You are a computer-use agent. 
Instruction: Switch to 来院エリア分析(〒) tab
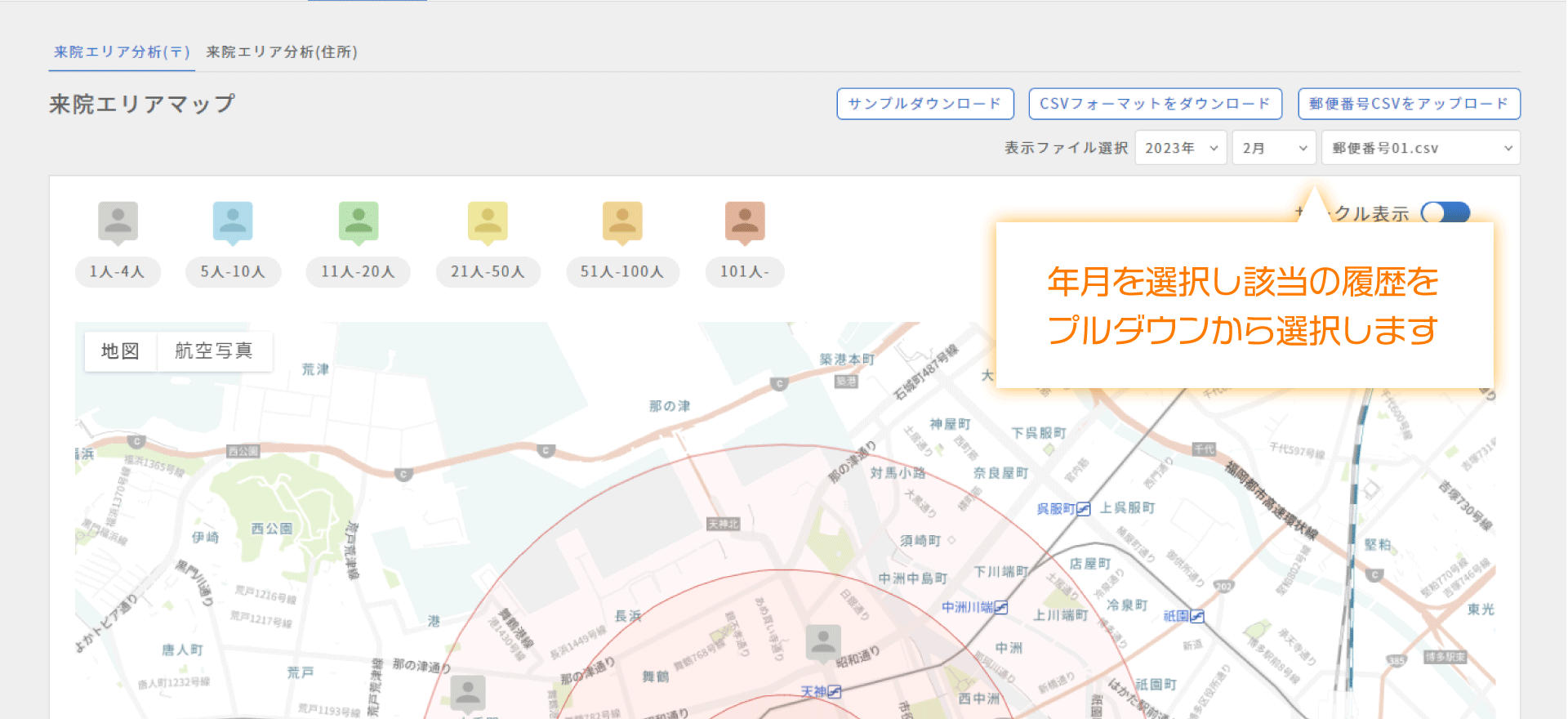[x=122, y=52]
